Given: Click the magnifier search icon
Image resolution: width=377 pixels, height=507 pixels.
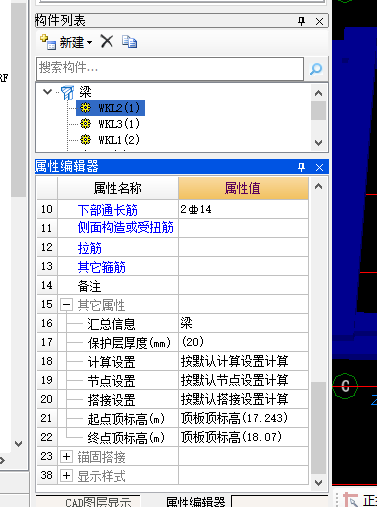Looking at the screenshot, I should (x=316, y=69).
